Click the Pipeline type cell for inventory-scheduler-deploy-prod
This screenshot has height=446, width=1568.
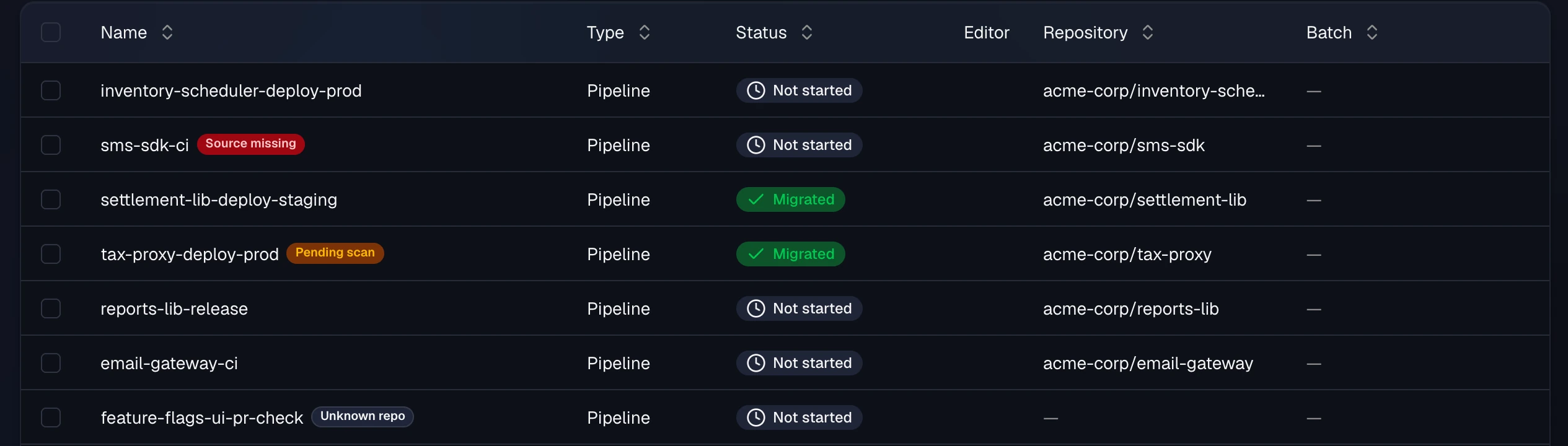click(x=619, y=91)
